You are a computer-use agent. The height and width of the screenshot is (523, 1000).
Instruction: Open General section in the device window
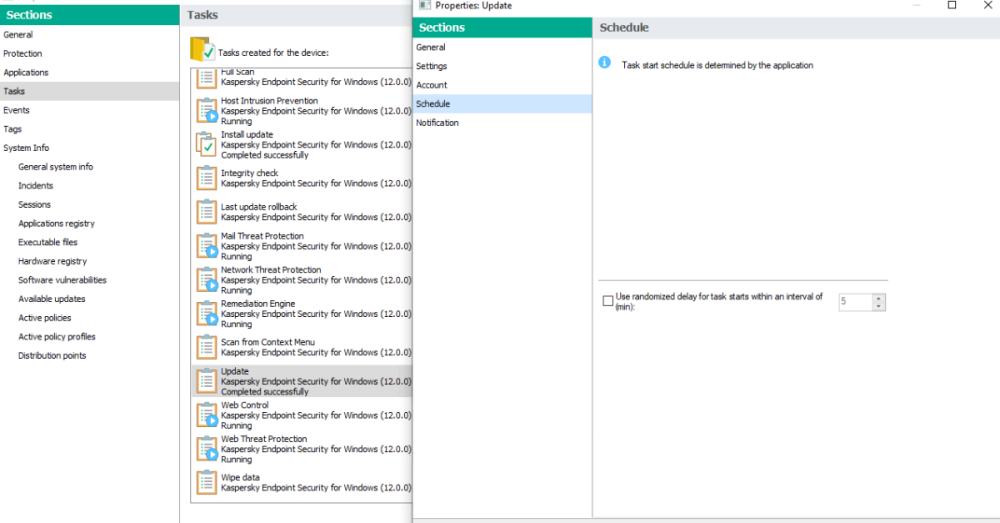tap(89, 34)
